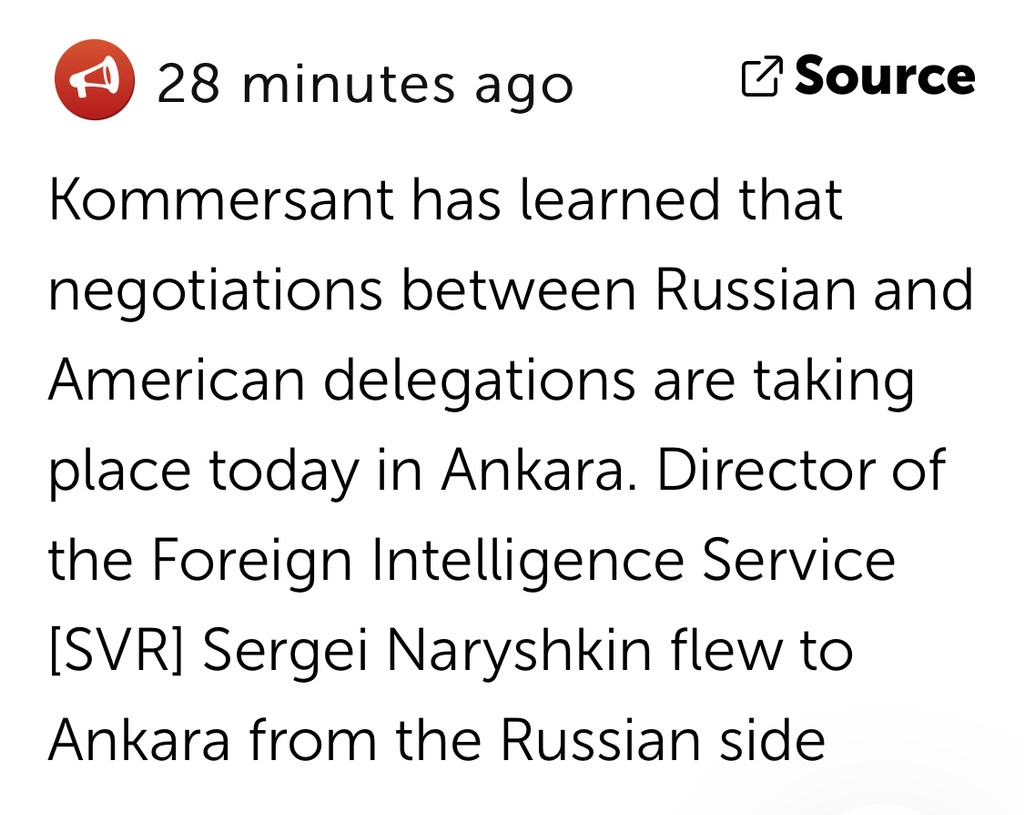Click the words "American delegations"

[342, 380]
